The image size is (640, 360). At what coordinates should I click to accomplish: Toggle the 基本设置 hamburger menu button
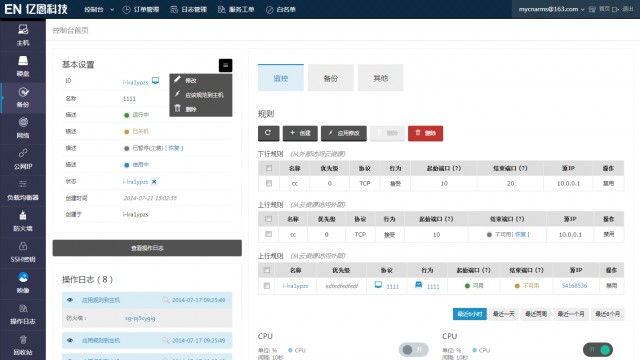[225, 65]
